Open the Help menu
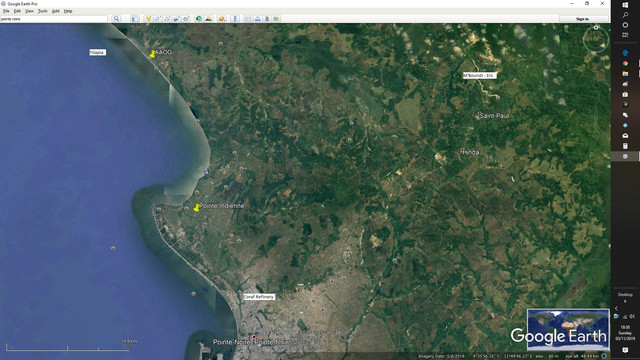Screen dimensions: 640x360 [x=68, y=11]
